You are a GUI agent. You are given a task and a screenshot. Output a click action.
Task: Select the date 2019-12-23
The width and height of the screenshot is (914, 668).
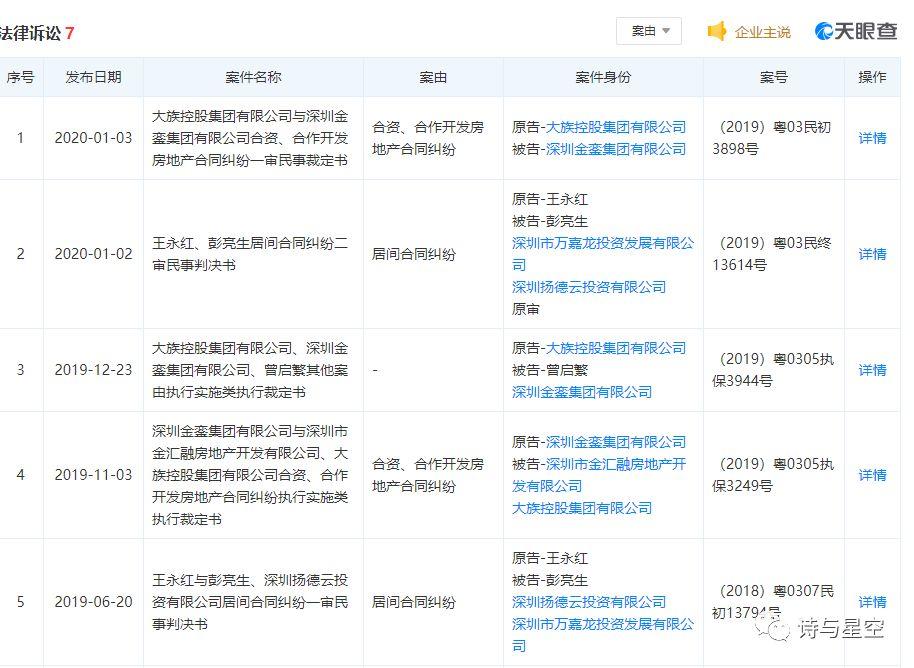tap(93, 370)
